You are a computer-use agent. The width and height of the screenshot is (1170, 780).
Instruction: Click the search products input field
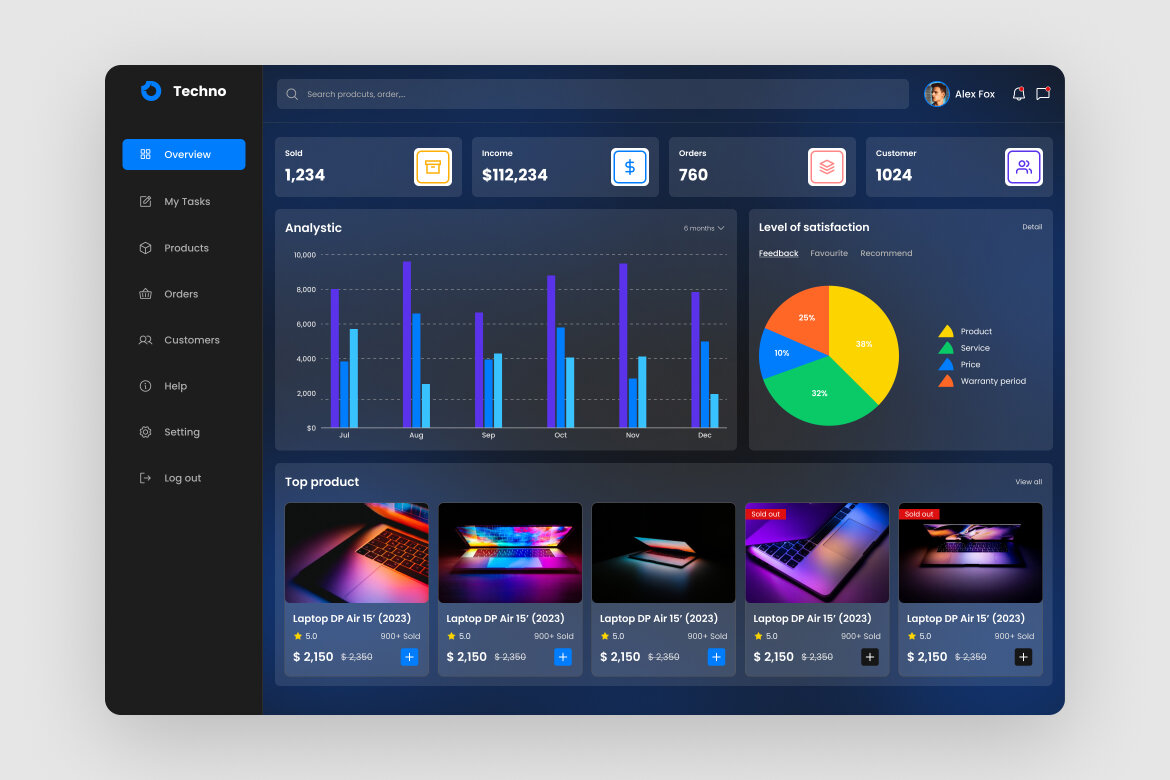coord(591,93)
